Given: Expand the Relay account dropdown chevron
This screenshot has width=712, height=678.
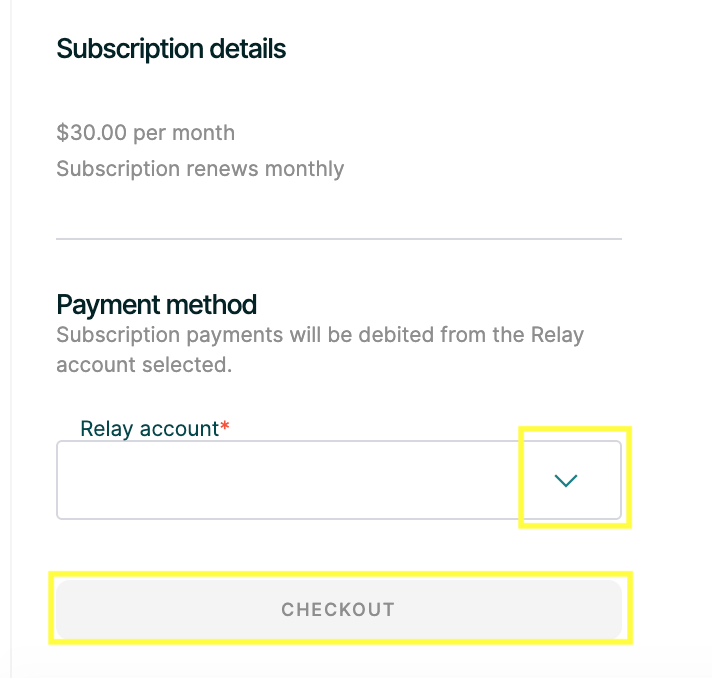Looking at the screenshot, I should (x=566, y=481).
